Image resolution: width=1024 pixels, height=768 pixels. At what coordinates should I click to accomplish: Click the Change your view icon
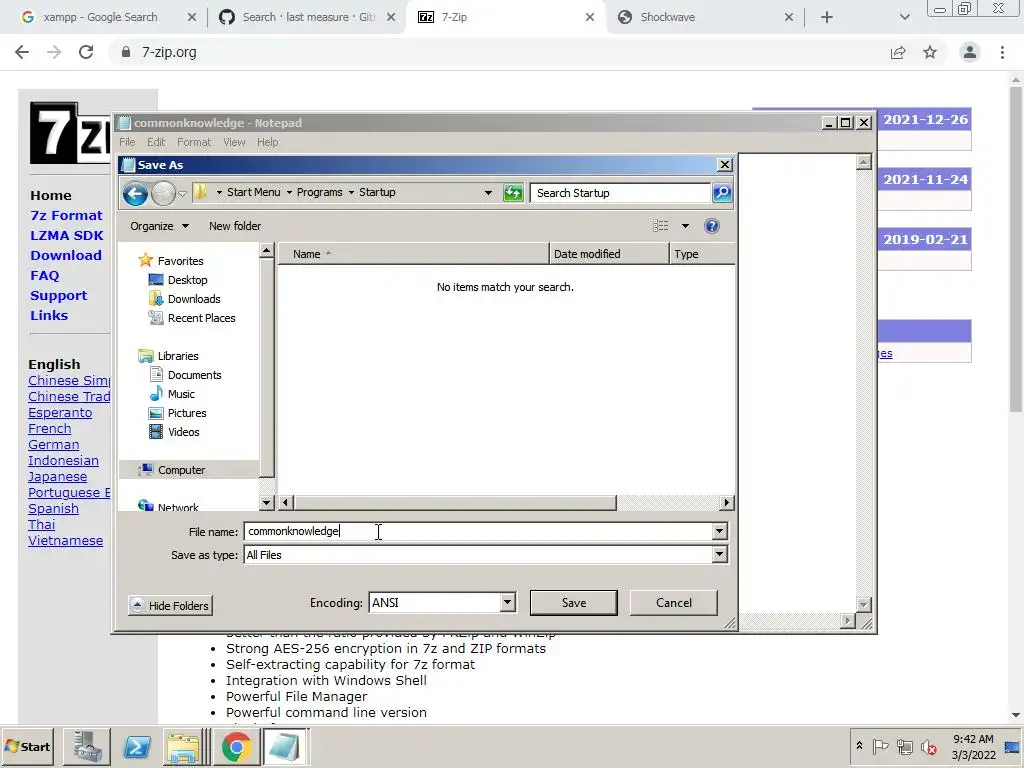tap(661, 226)
